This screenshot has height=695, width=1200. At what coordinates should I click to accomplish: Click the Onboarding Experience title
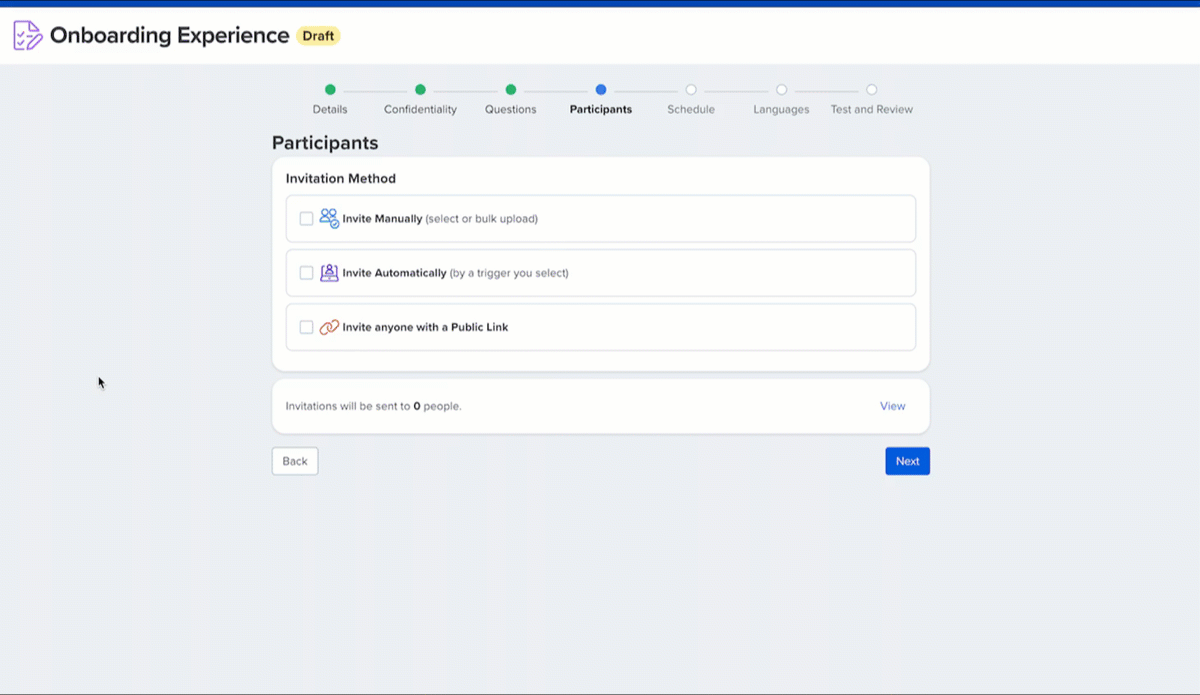pyautogui.click(x=169, y=36)
